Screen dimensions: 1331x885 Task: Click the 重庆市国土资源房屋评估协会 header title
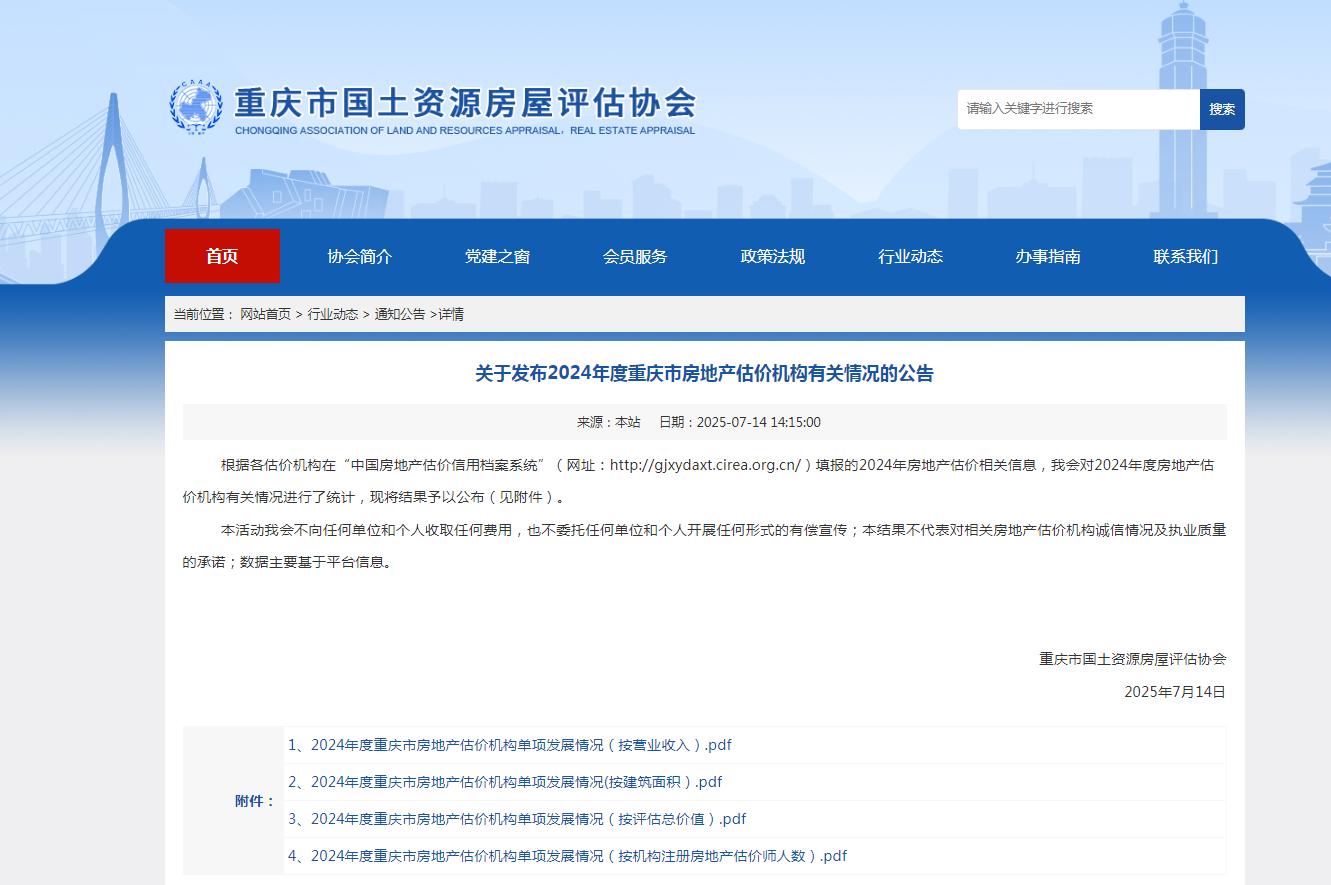point(465,103)
